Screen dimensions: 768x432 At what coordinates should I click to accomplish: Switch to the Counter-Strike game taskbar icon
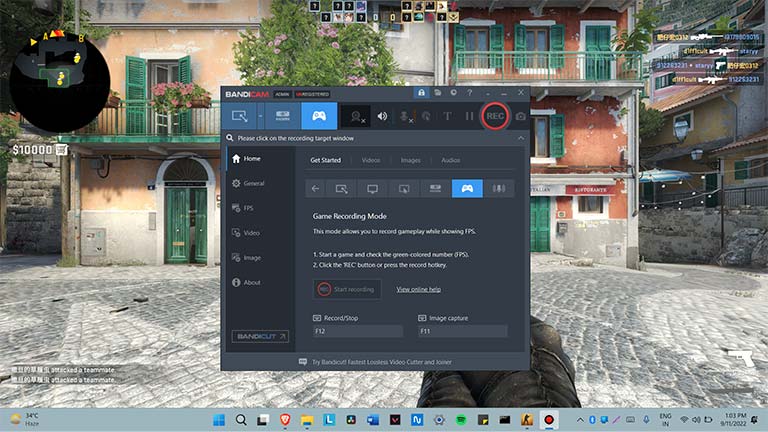(x=527, y=420)
